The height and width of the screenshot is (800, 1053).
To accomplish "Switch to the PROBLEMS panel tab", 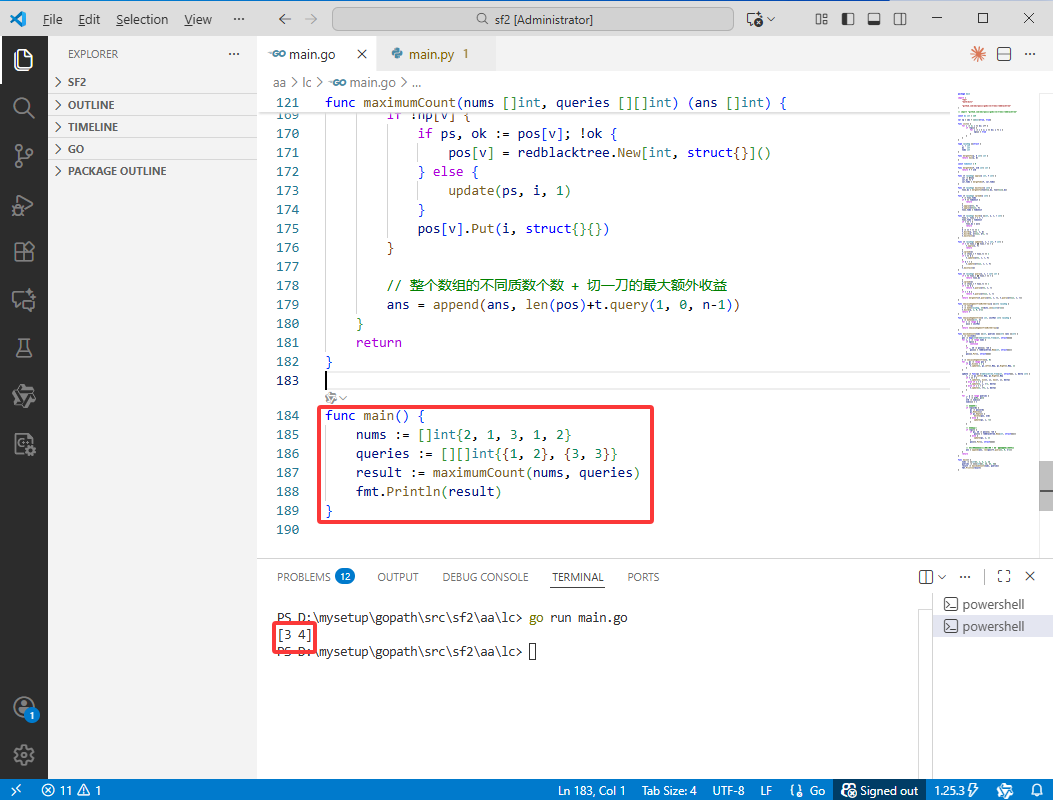I will click(x=315, y=577).
